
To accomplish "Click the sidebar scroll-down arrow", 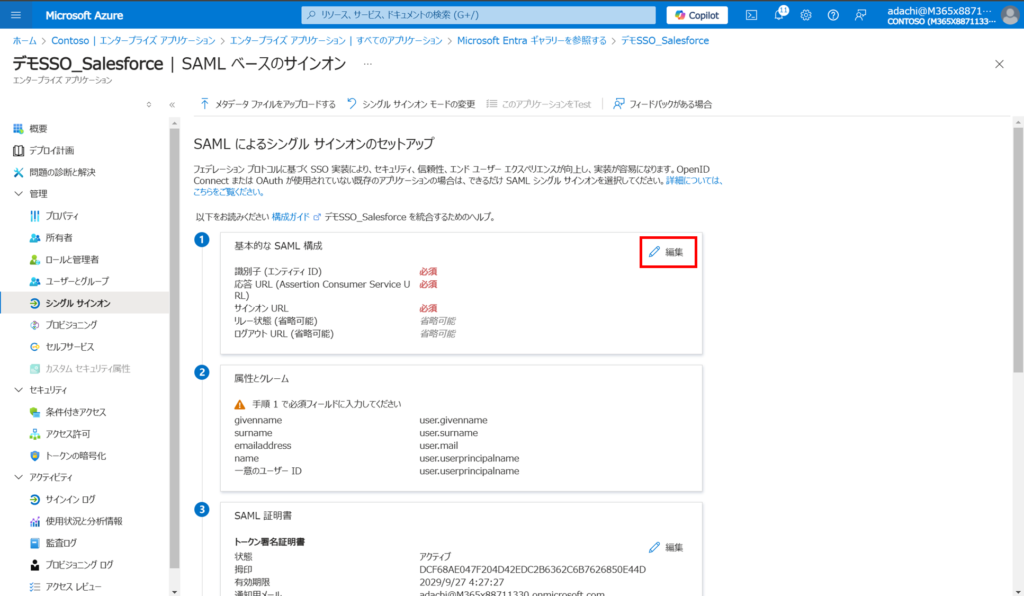I will [174, 591].
